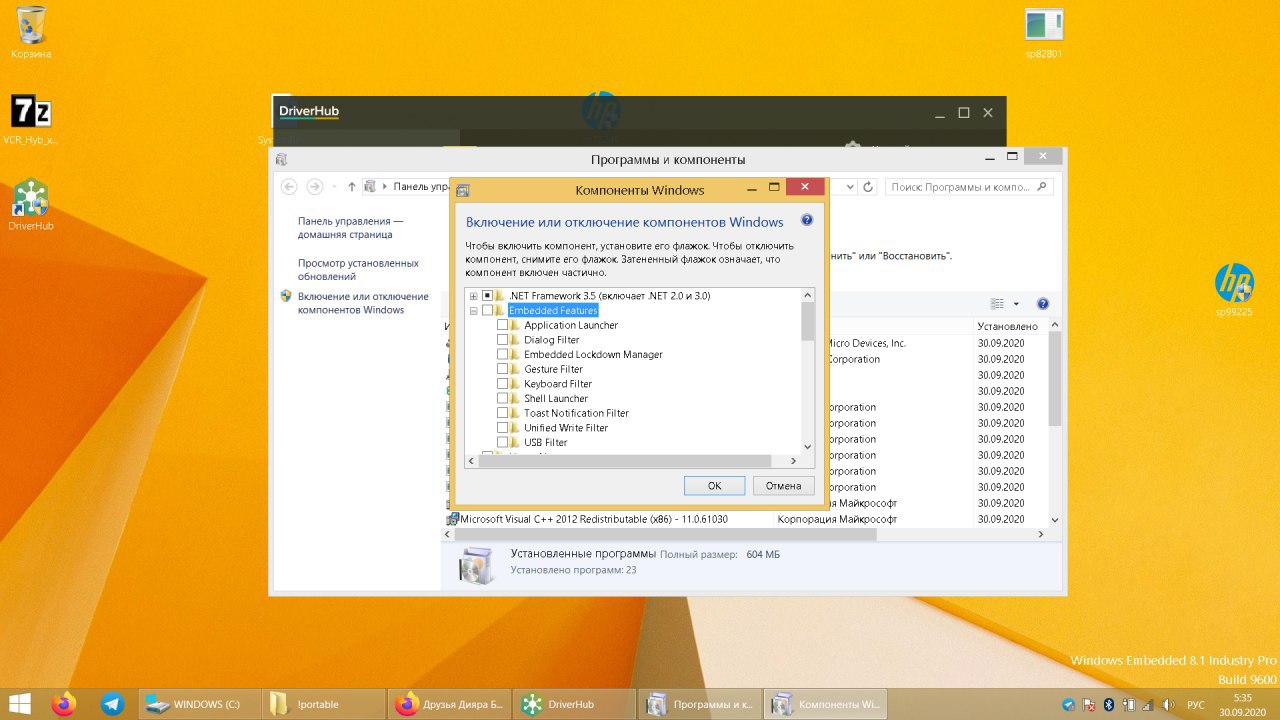Open the view options dropdown arrow
This screenshot has width=1280, height=720.
[x=1016, y=304]
